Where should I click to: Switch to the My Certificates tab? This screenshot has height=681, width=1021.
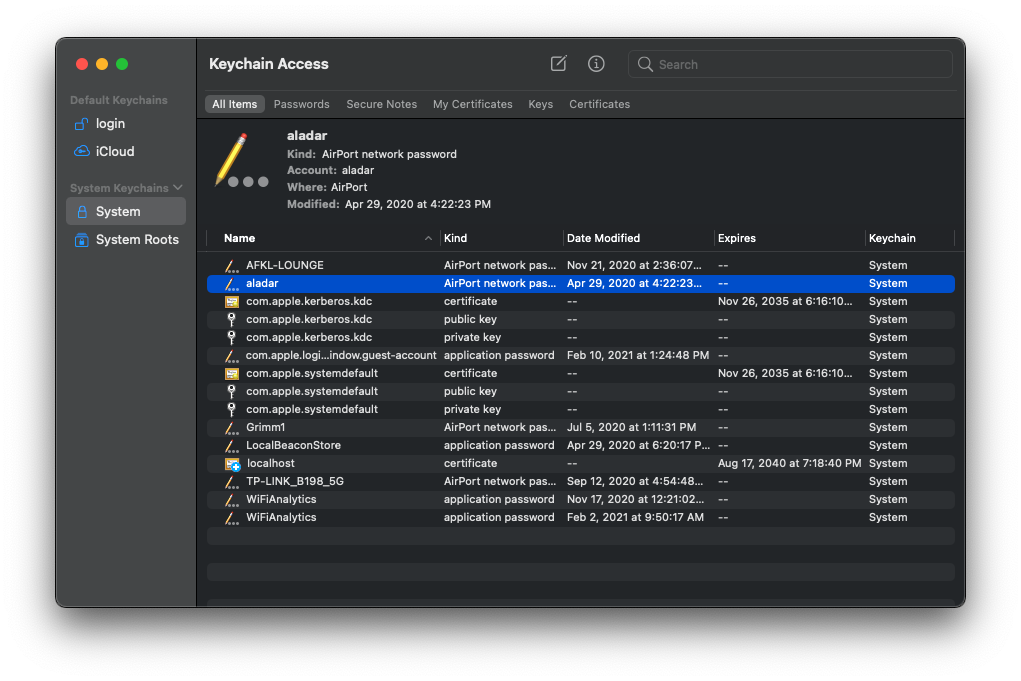472,104
